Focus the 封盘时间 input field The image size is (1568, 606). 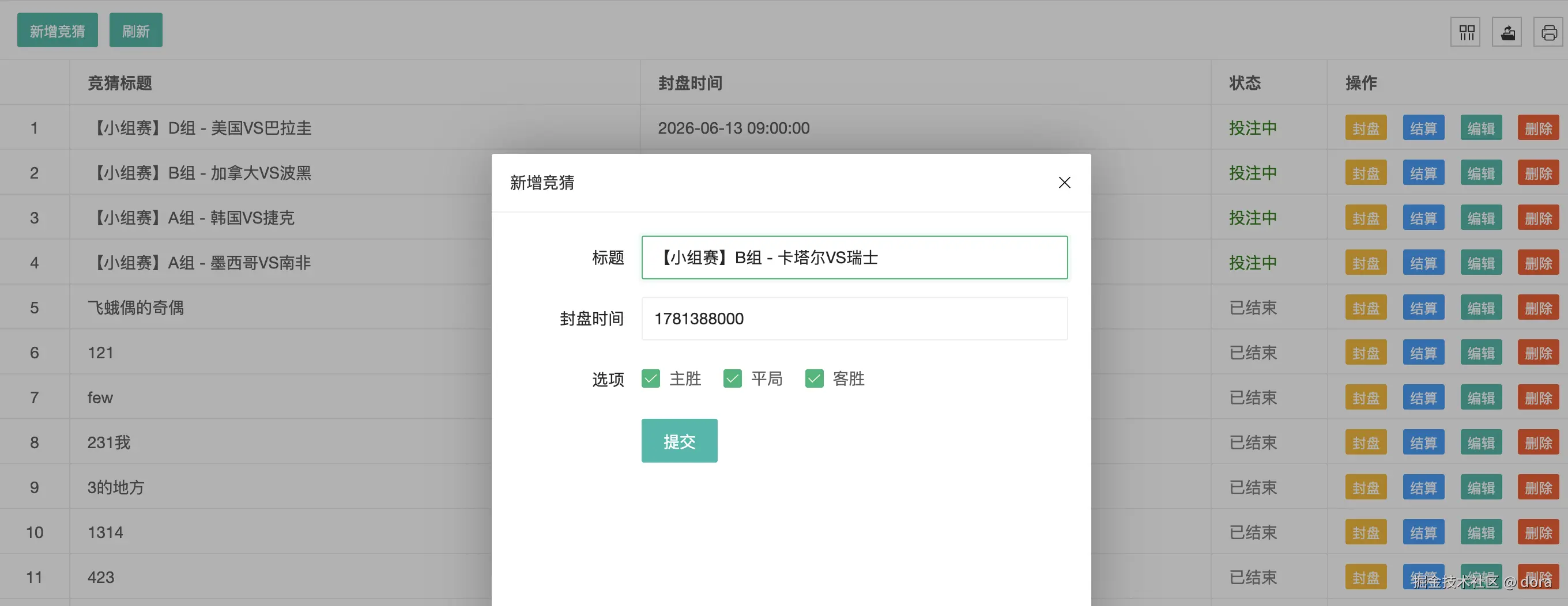[x=854, y=318]
